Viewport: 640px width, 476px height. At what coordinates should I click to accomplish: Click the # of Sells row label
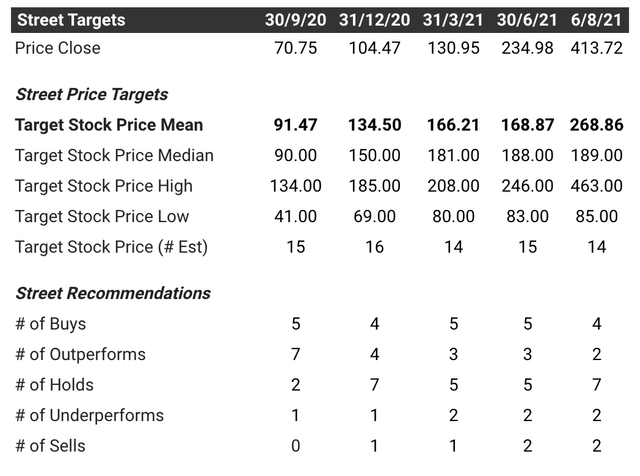(x=50, y=446)
